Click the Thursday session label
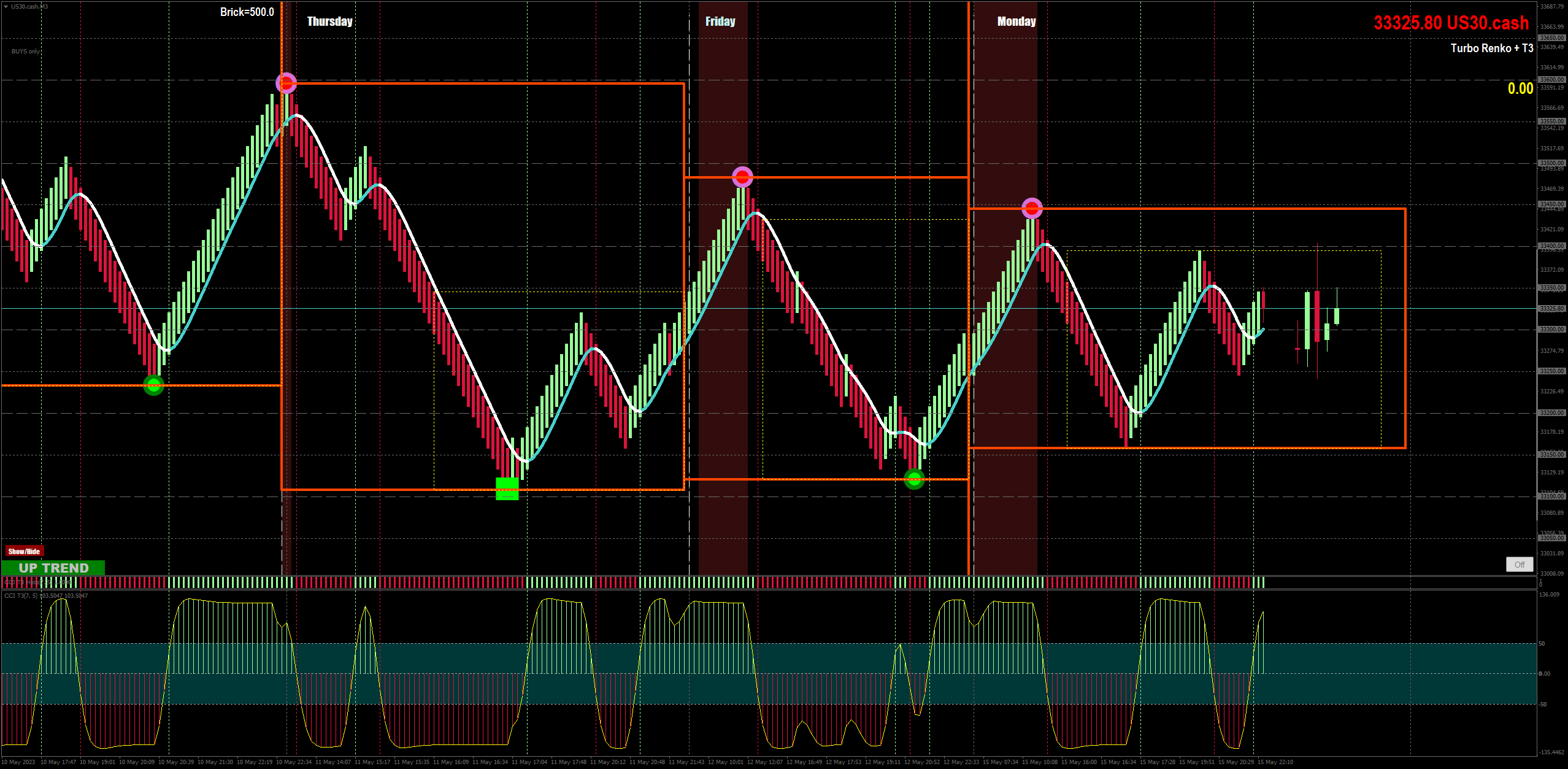The image size is (1568, 769). click(x=329, y=21)
